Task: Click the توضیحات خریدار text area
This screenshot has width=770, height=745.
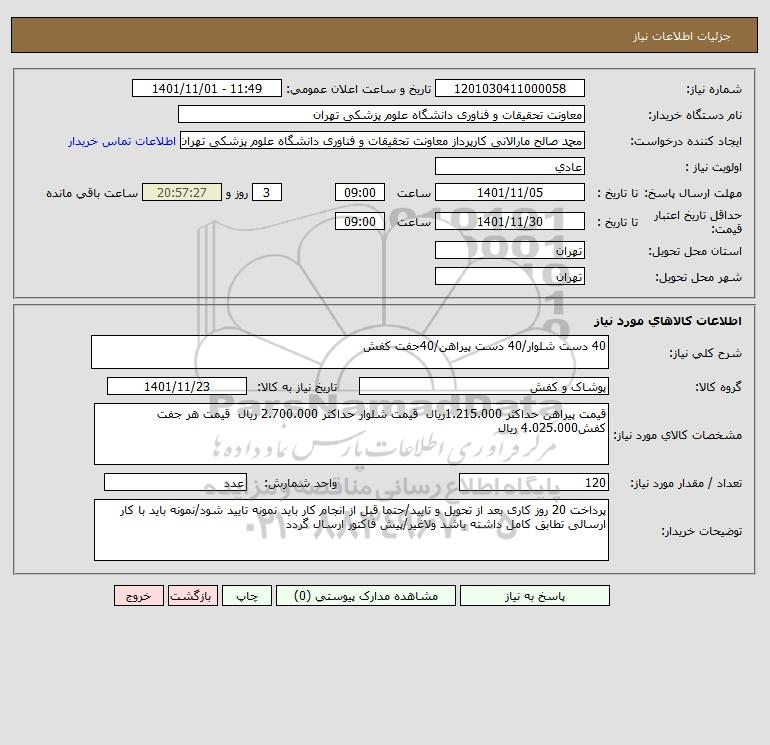Action: (x=351, y=530)
